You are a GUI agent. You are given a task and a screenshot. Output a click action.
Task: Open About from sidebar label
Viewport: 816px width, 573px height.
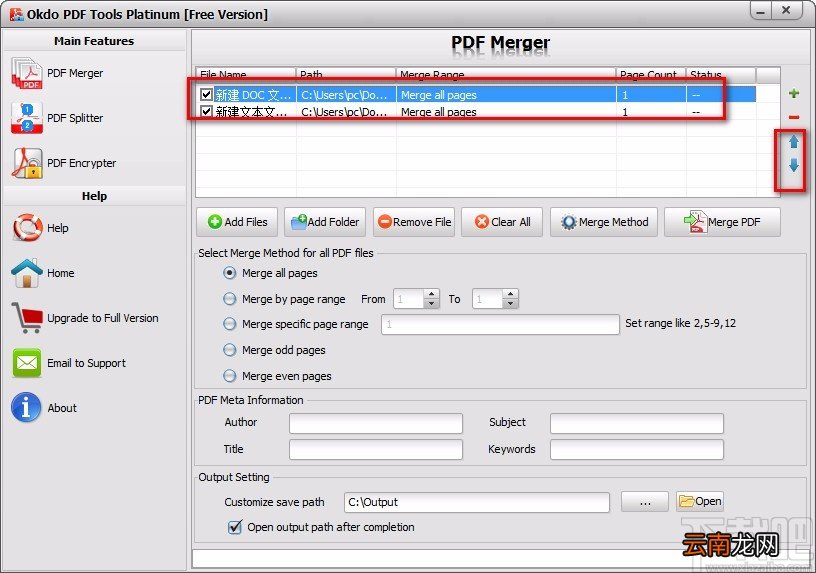coord(62,408)
